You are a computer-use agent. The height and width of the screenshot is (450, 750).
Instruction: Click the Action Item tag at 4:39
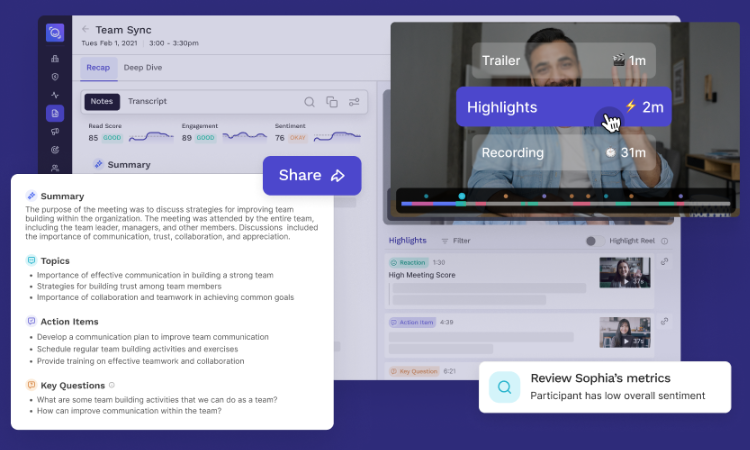[412, 322]
